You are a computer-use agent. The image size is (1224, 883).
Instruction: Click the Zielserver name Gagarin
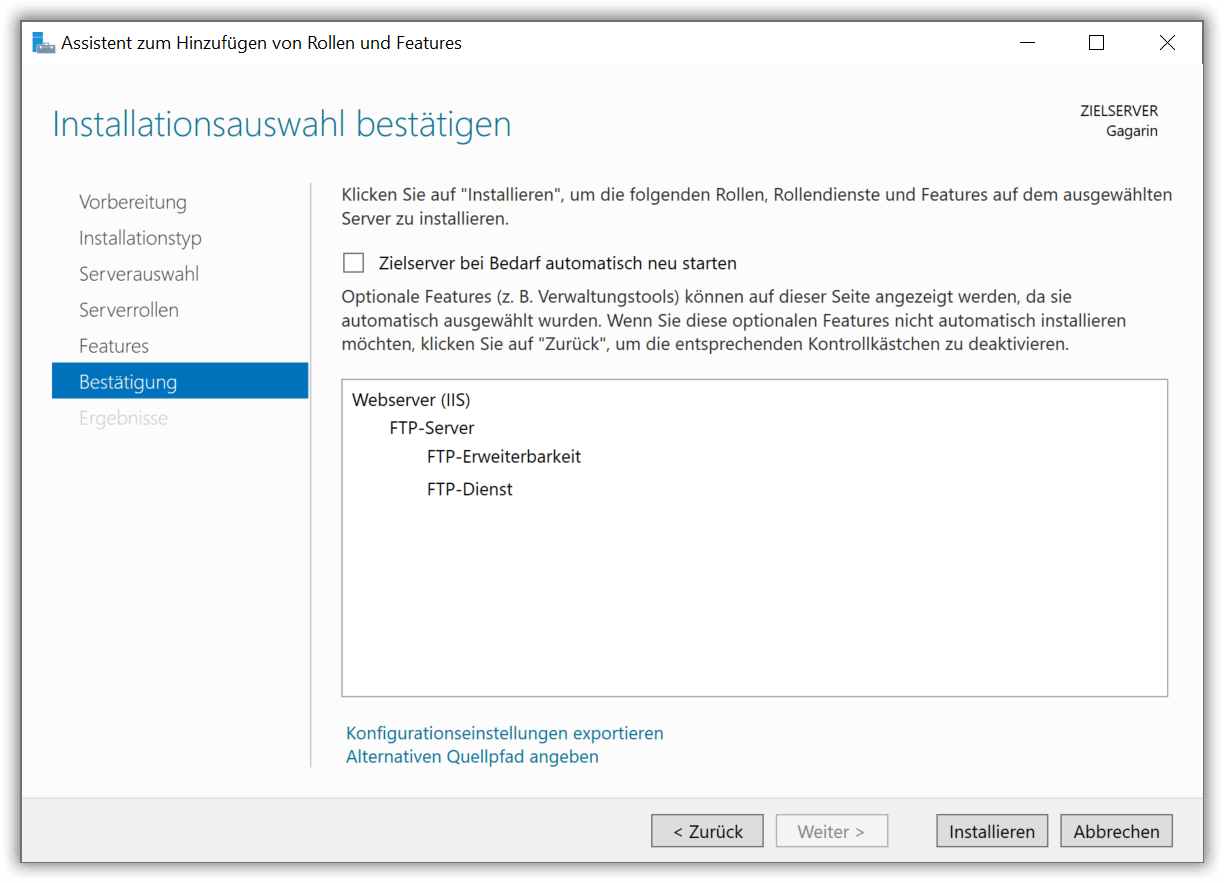pyautogui.click(x=1132, y=131)
